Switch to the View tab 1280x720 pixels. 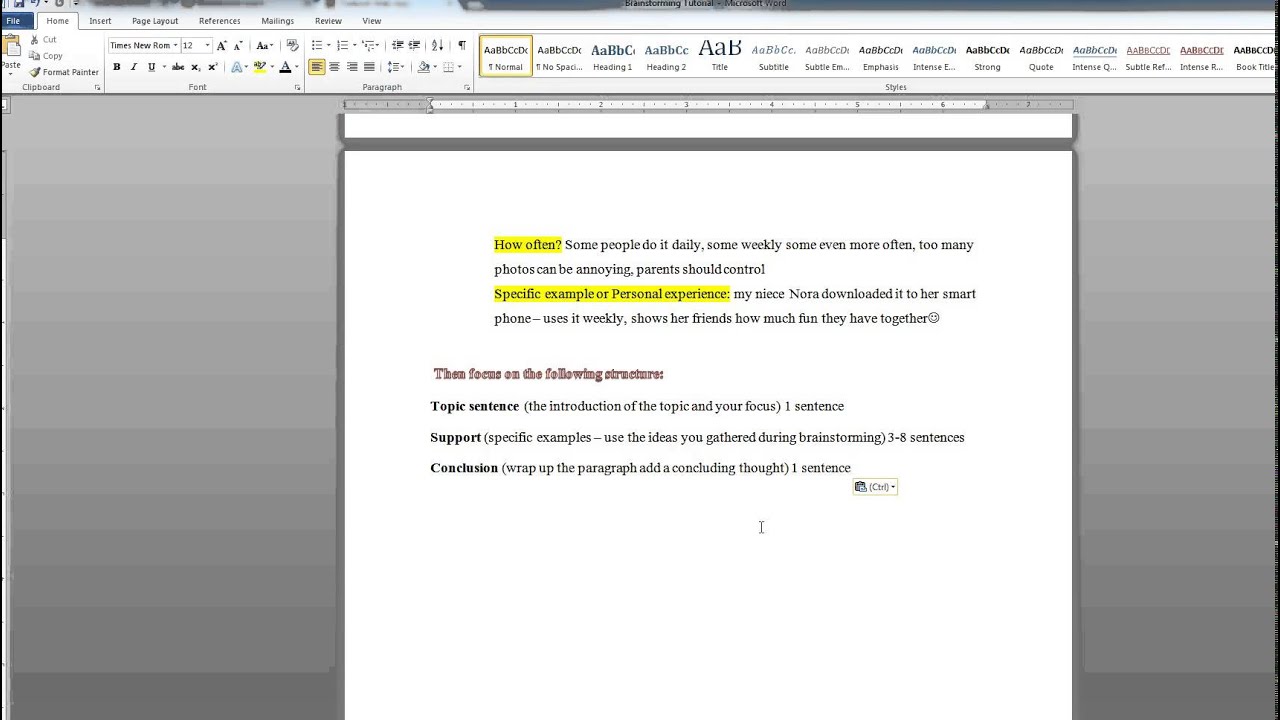371,21
